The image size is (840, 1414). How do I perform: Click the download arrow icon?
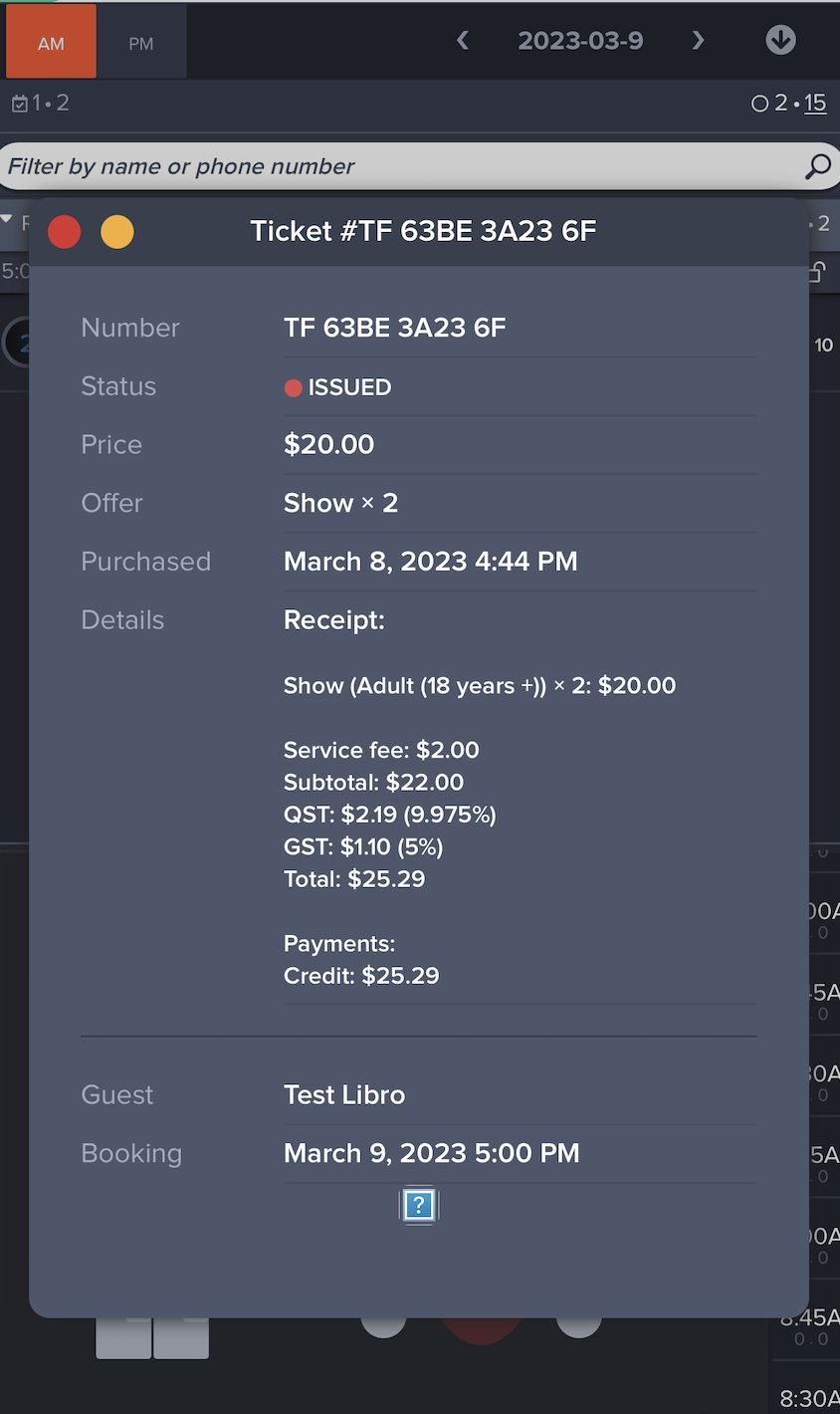[780, 40]
